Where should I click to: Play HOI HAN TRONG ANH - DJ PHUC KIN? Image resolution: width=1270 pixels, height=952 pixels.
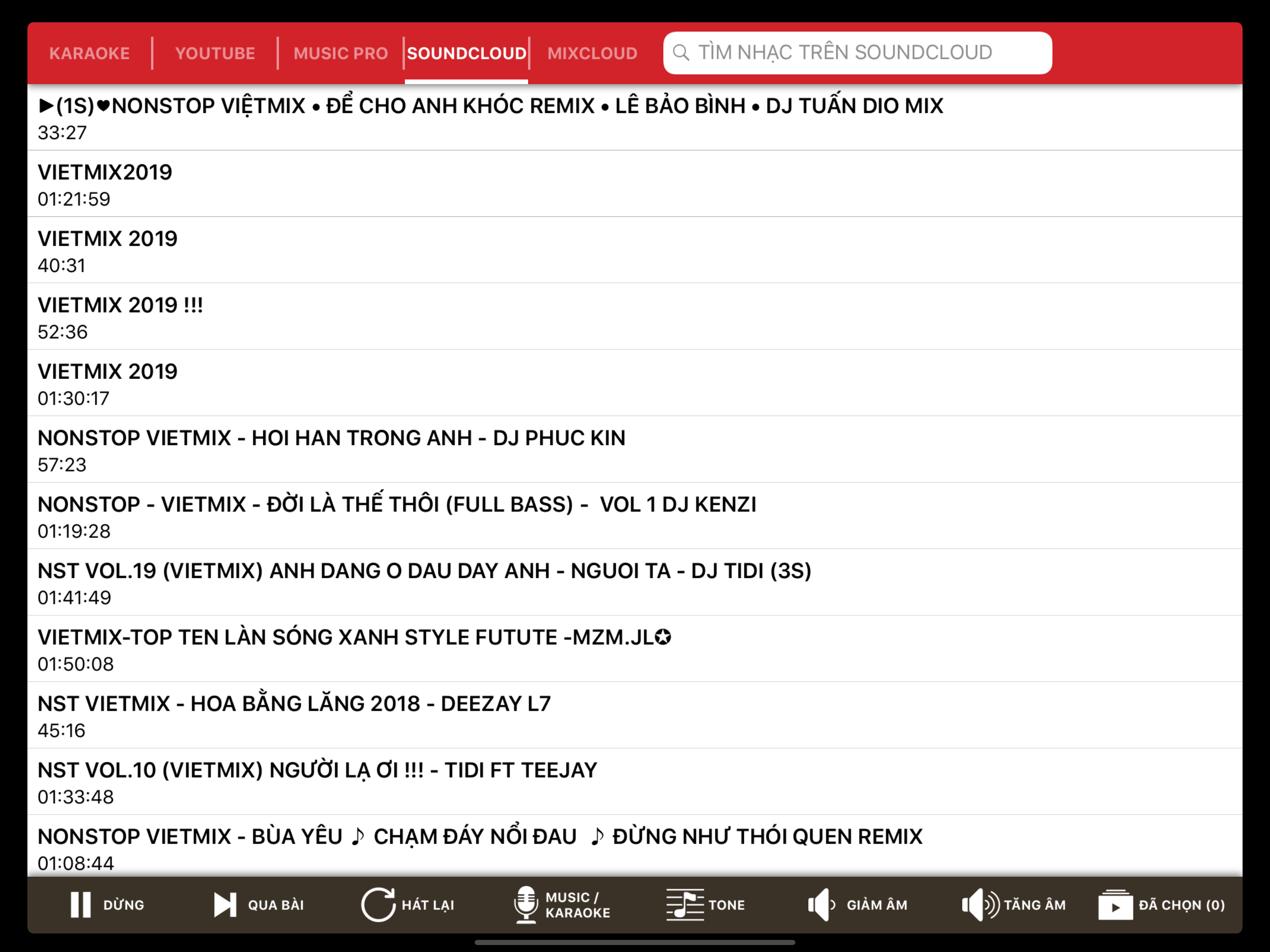[635, 450]
